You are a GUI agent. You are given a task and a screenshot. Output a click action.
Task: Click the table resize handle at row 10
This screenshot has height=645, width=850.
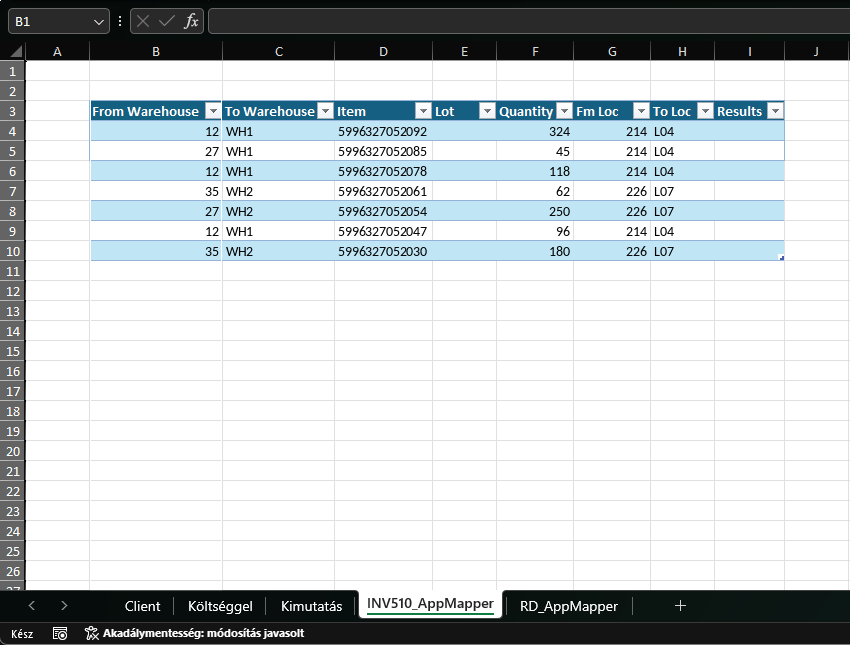(781, 258)
